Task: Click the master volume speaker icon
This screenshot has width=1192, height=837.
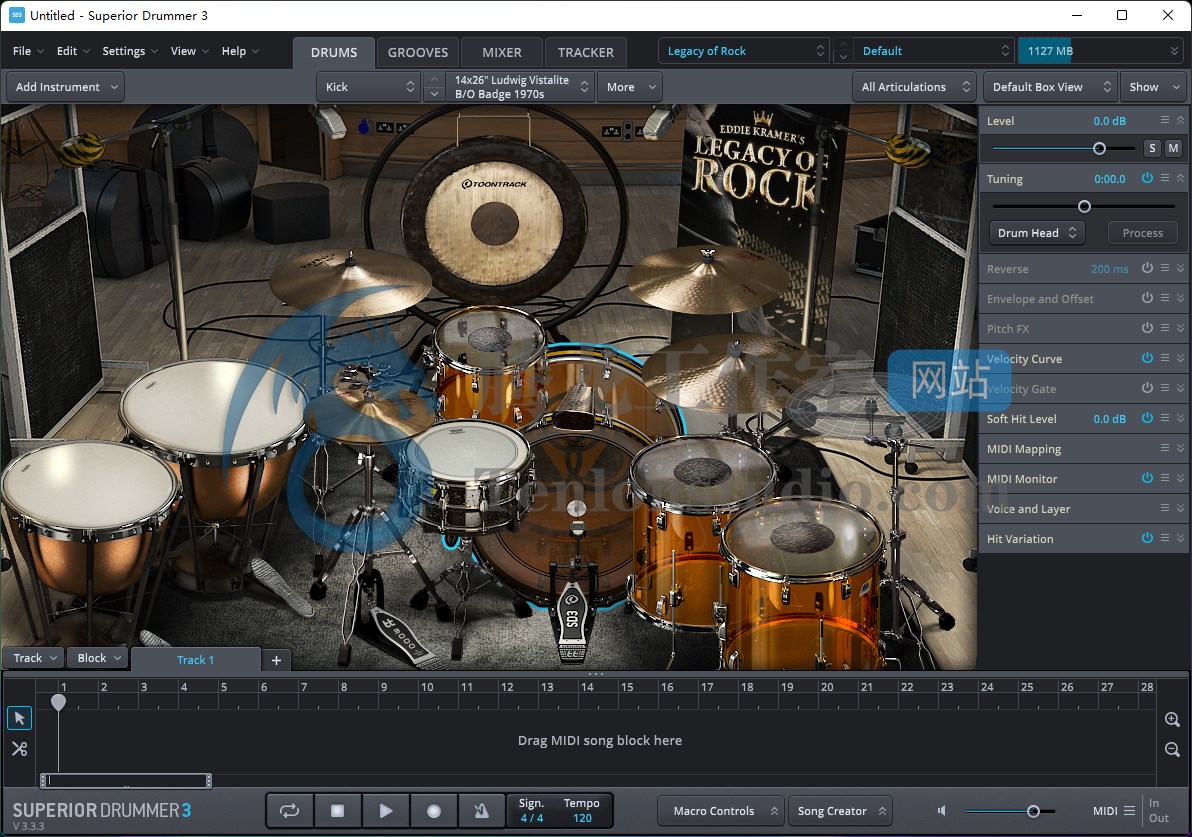Action: pyautogui.click(x=942, y=810)
